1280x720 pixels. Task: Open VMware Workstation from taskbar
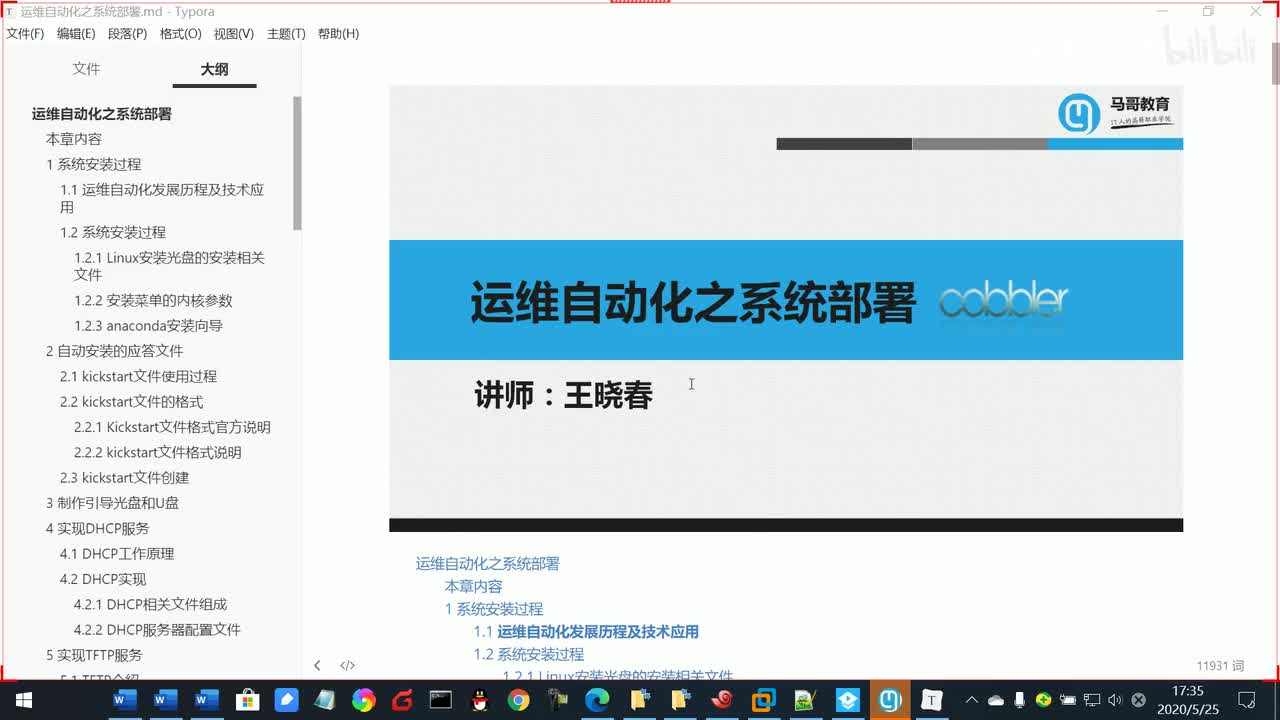click(763, 700)
